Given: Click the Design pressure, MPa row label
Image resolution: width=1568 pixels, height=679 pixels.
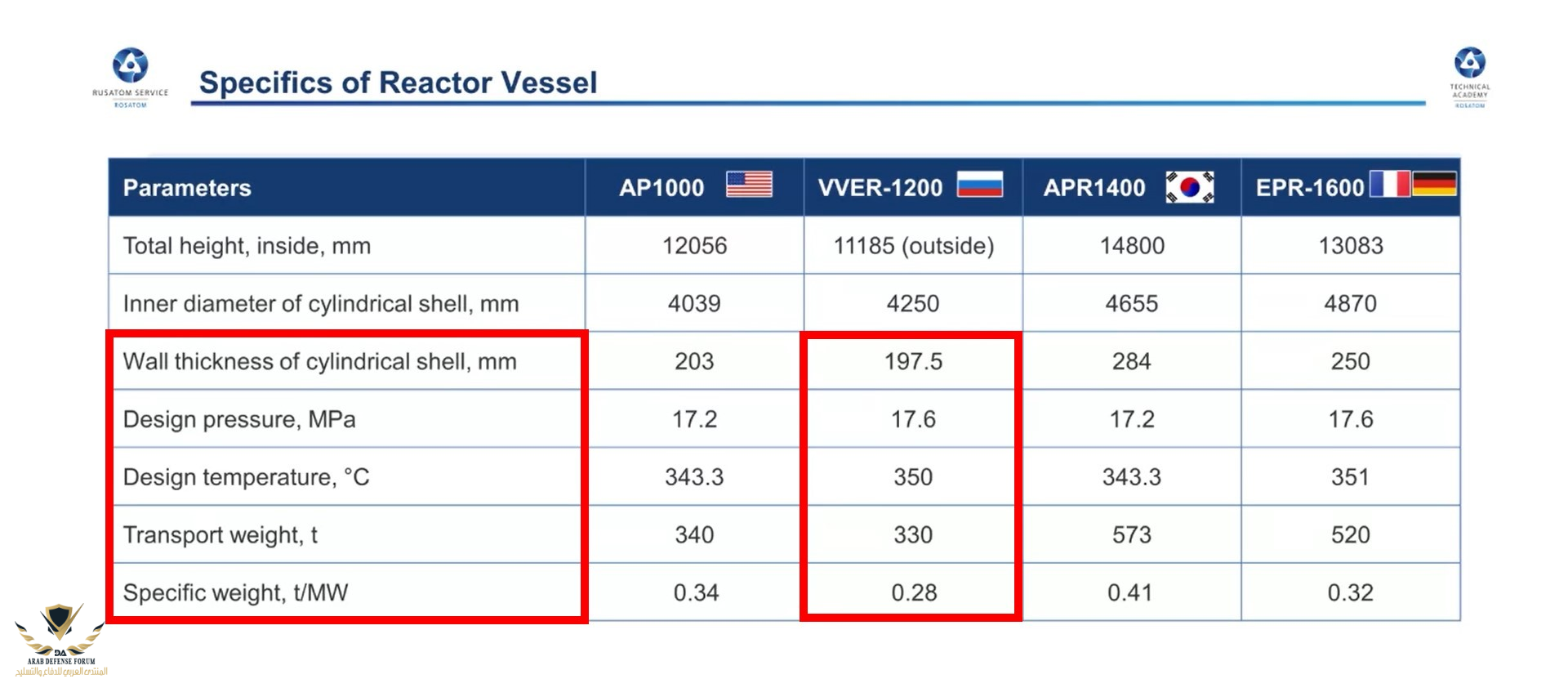Looking at the screenshot, I should click(x=239, y=419).
